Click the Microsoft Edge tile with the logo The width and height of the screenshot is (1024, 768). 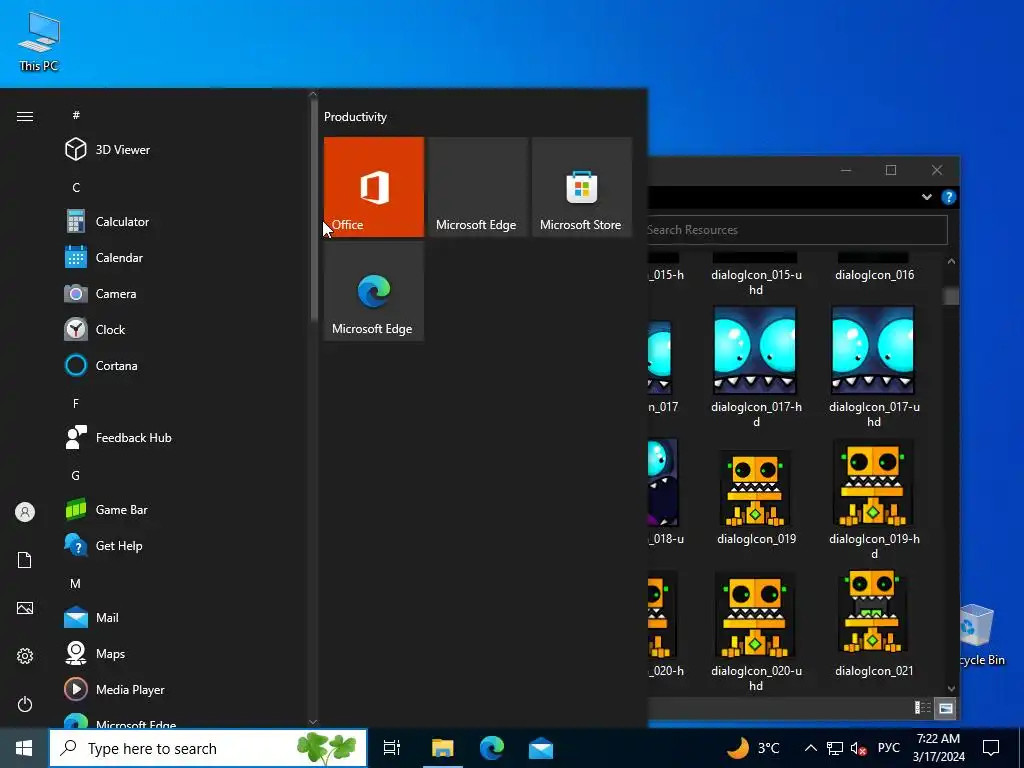pos(374,291)
